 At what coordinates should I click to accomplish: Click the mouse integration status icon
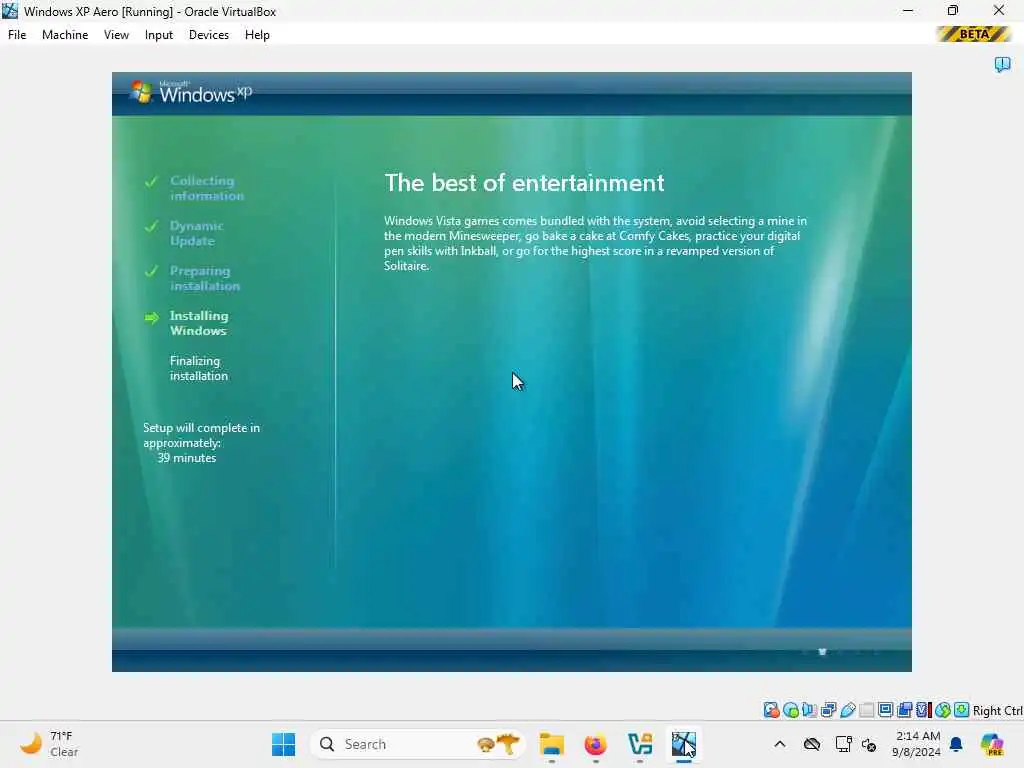pos(942,710)
